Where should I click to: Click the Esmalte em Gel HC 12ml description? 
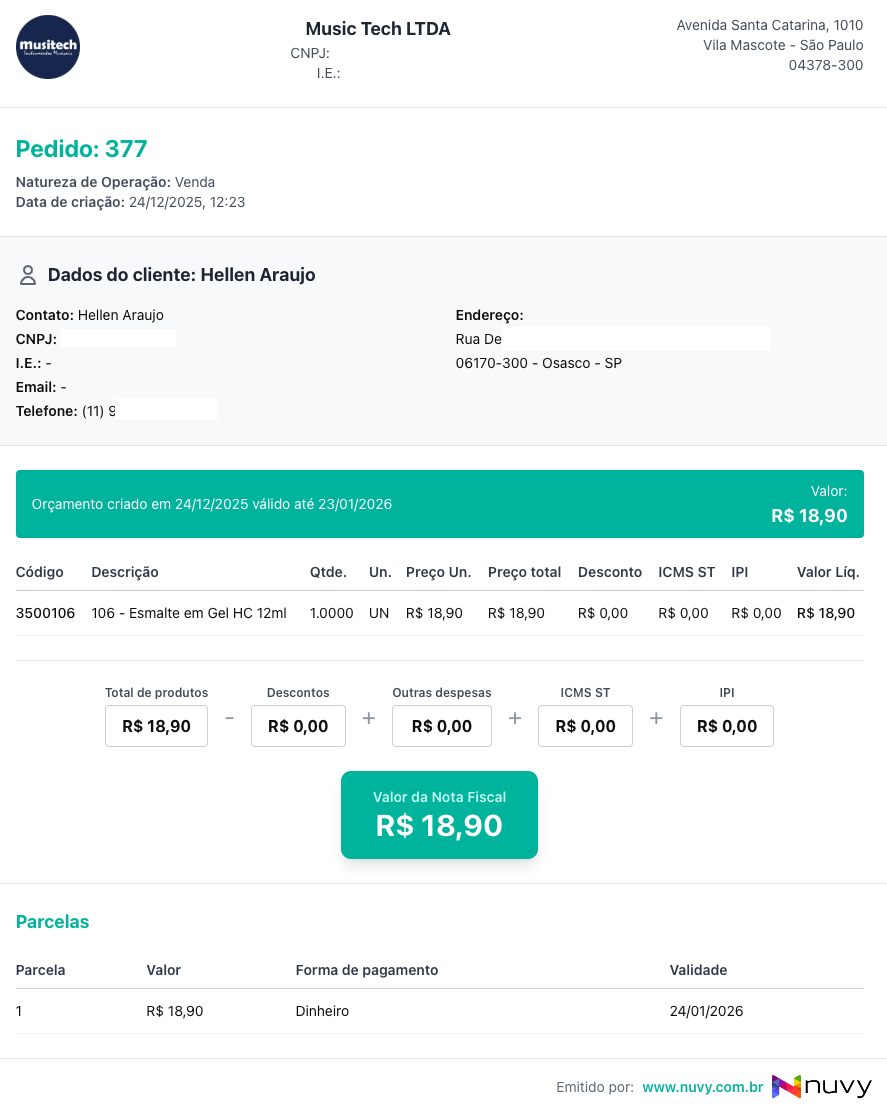(x=189, y=613)
